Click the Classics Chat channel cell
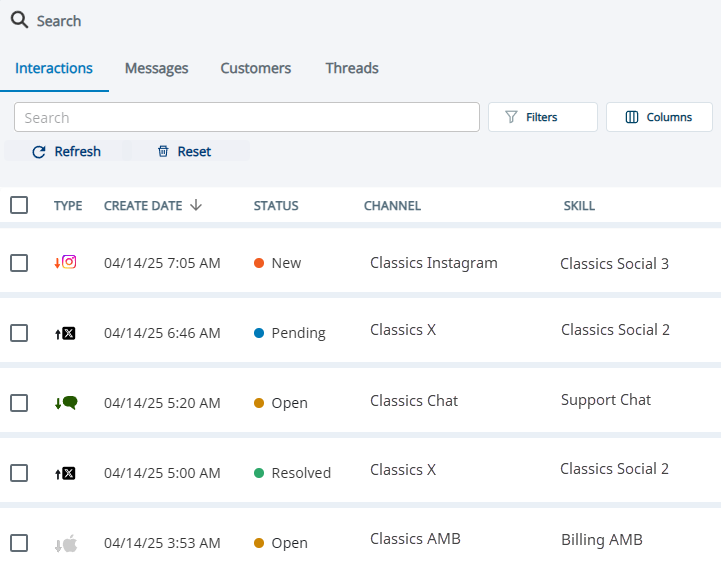 tap(414, 401)
